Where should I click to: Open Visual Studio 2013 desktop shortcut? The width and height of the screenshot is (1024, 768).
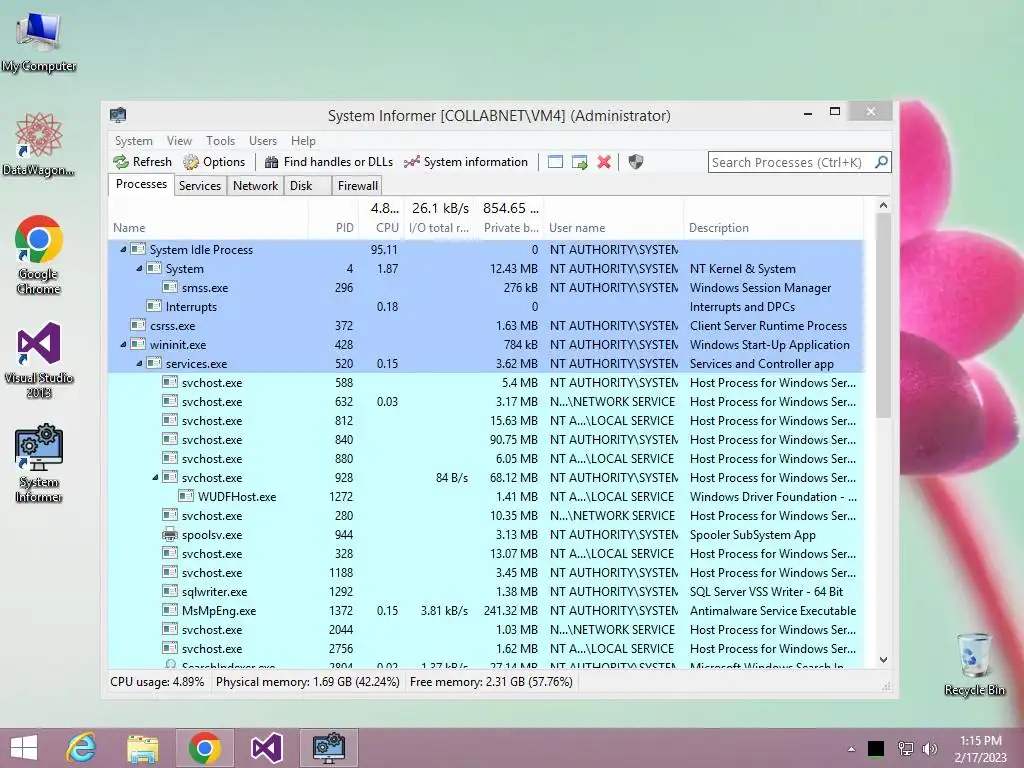click(x=39, y=359)
